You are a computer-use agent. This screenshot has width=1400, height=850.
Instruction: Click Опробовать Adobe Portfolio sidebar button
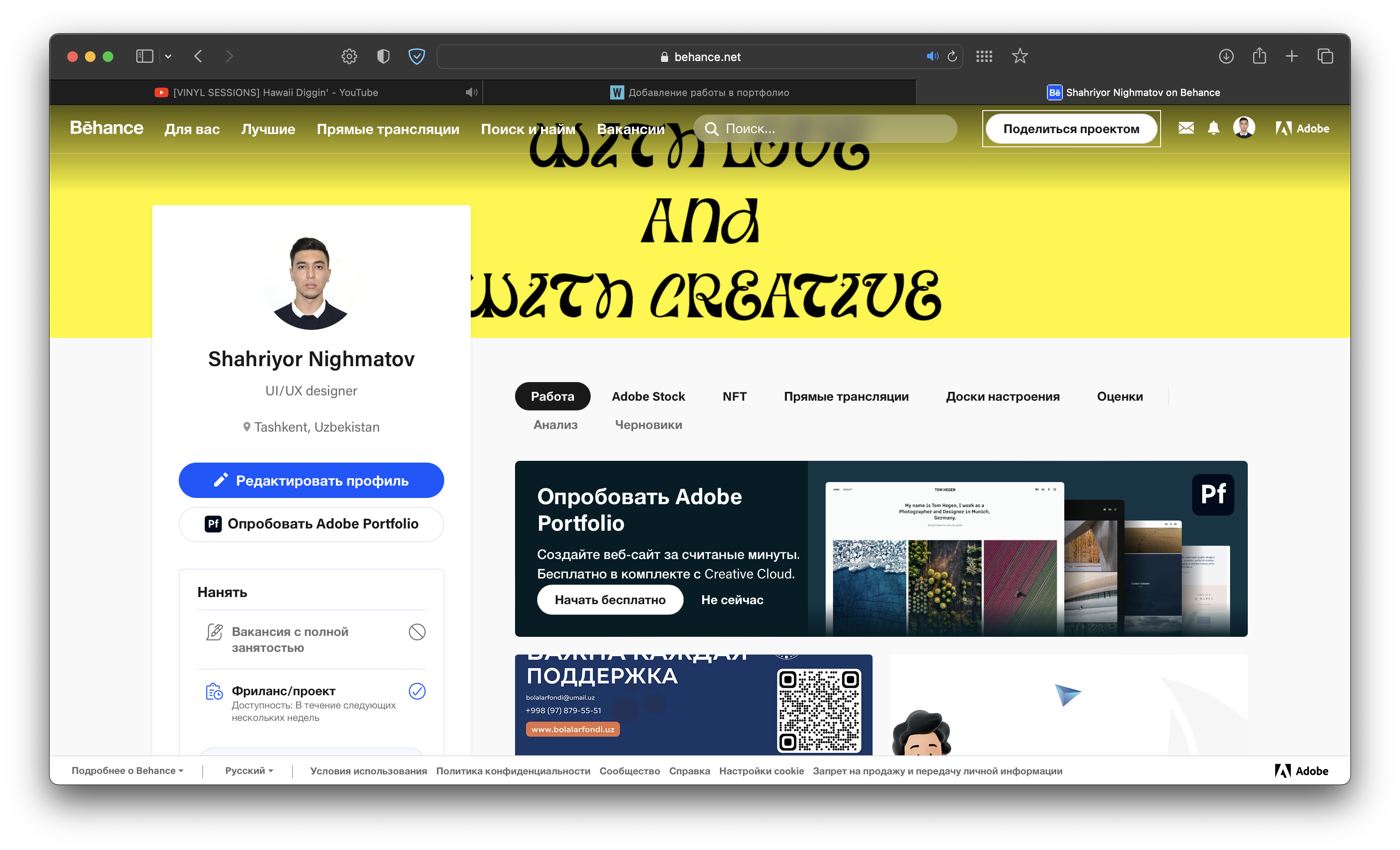pyautogui.click(x=312, y=524)
